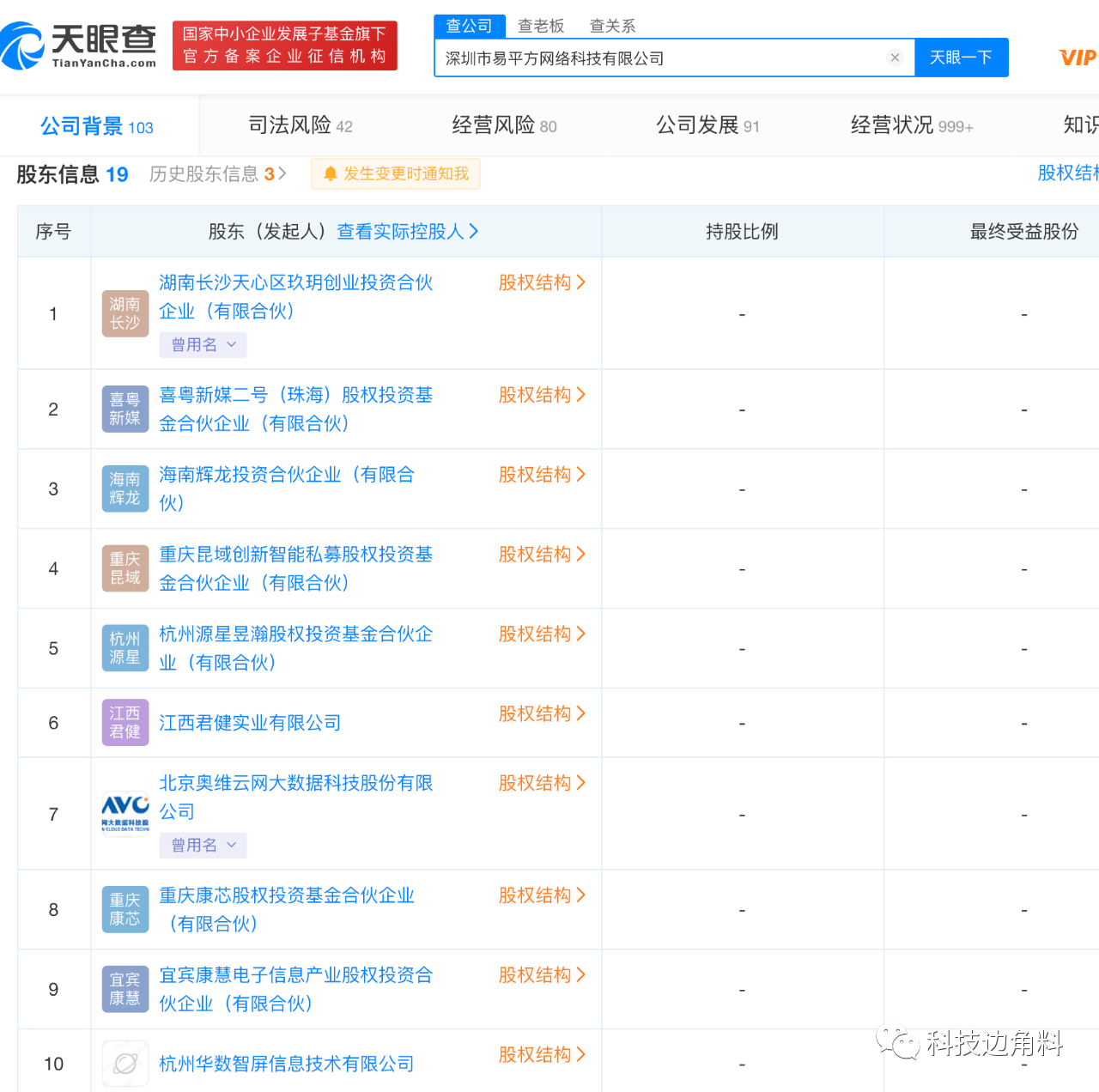Open 股权结构 for 杭州源星昱瀚

(x=542, y=634)
